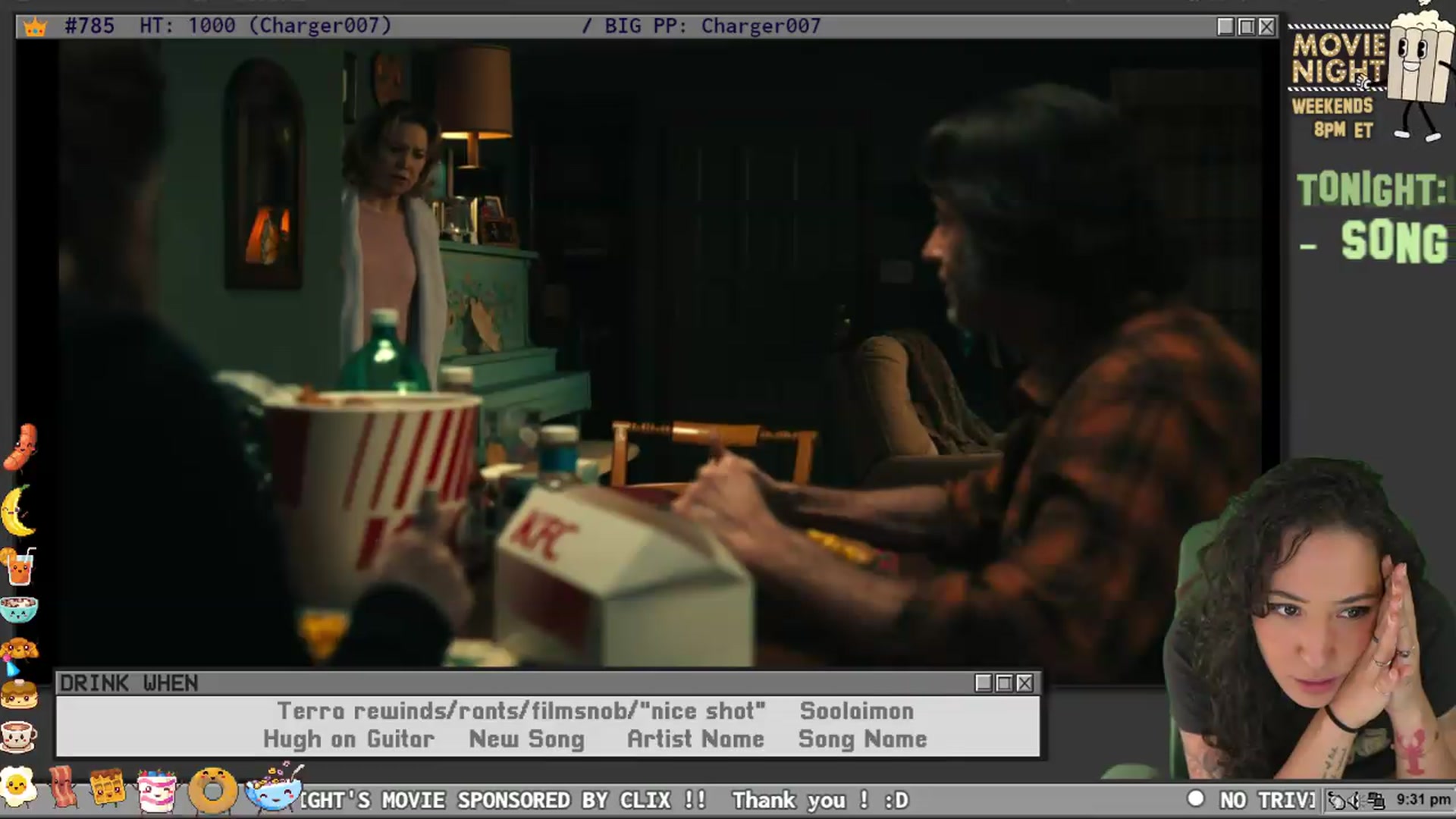Click the orange juice glass emote

click(19, 567)
